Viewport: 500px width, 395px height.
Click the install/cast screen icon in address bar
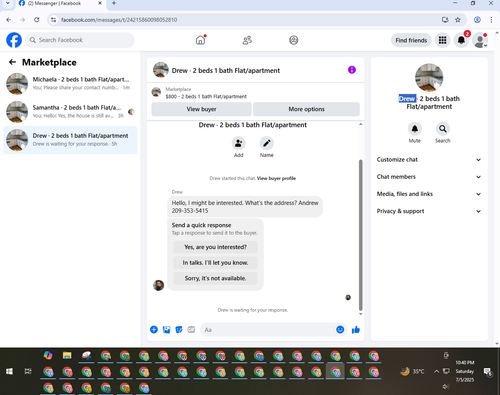pos(445,20)
